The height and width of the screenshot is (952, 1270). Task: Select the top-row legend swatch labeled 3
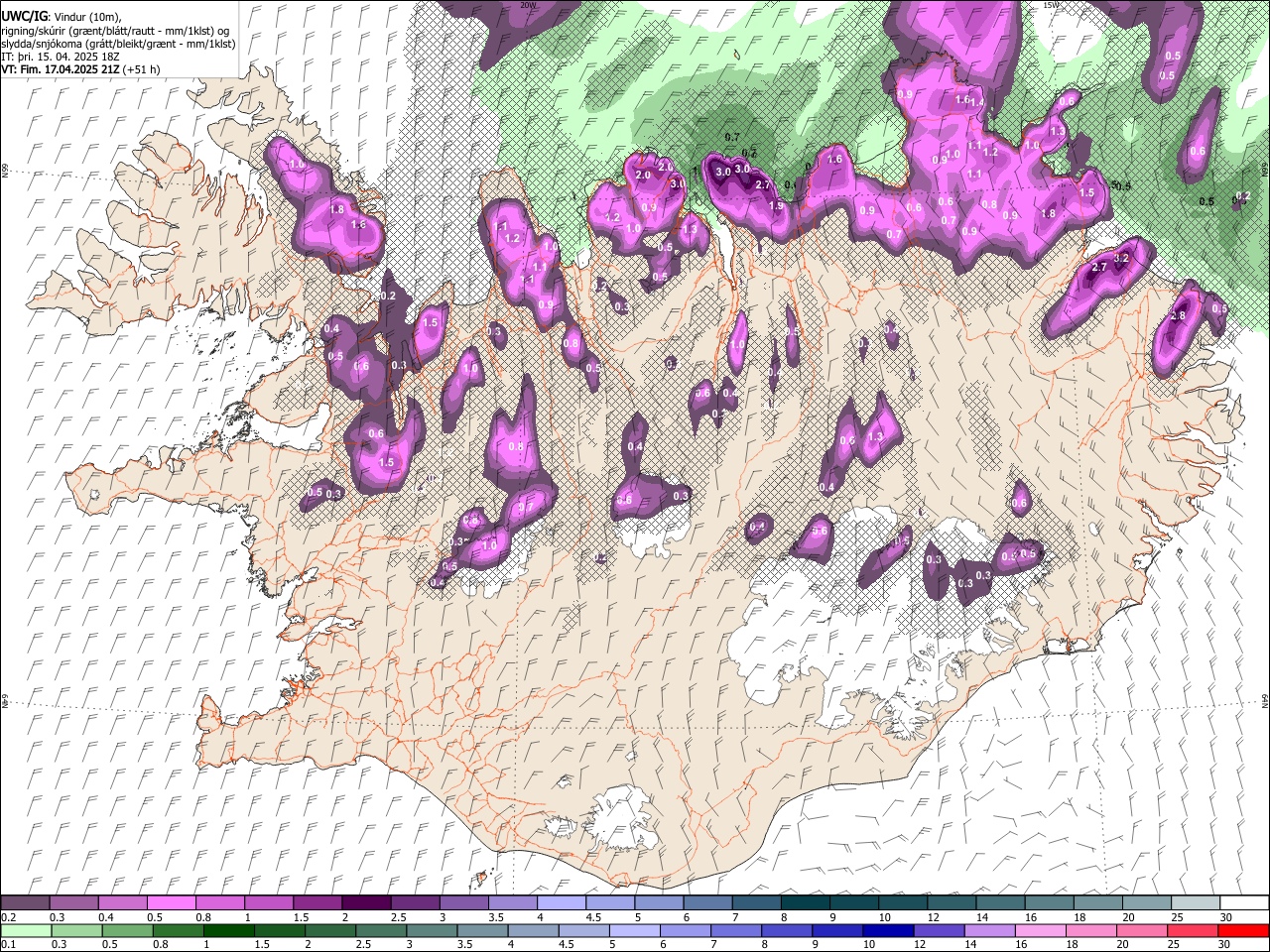point(463,903)
